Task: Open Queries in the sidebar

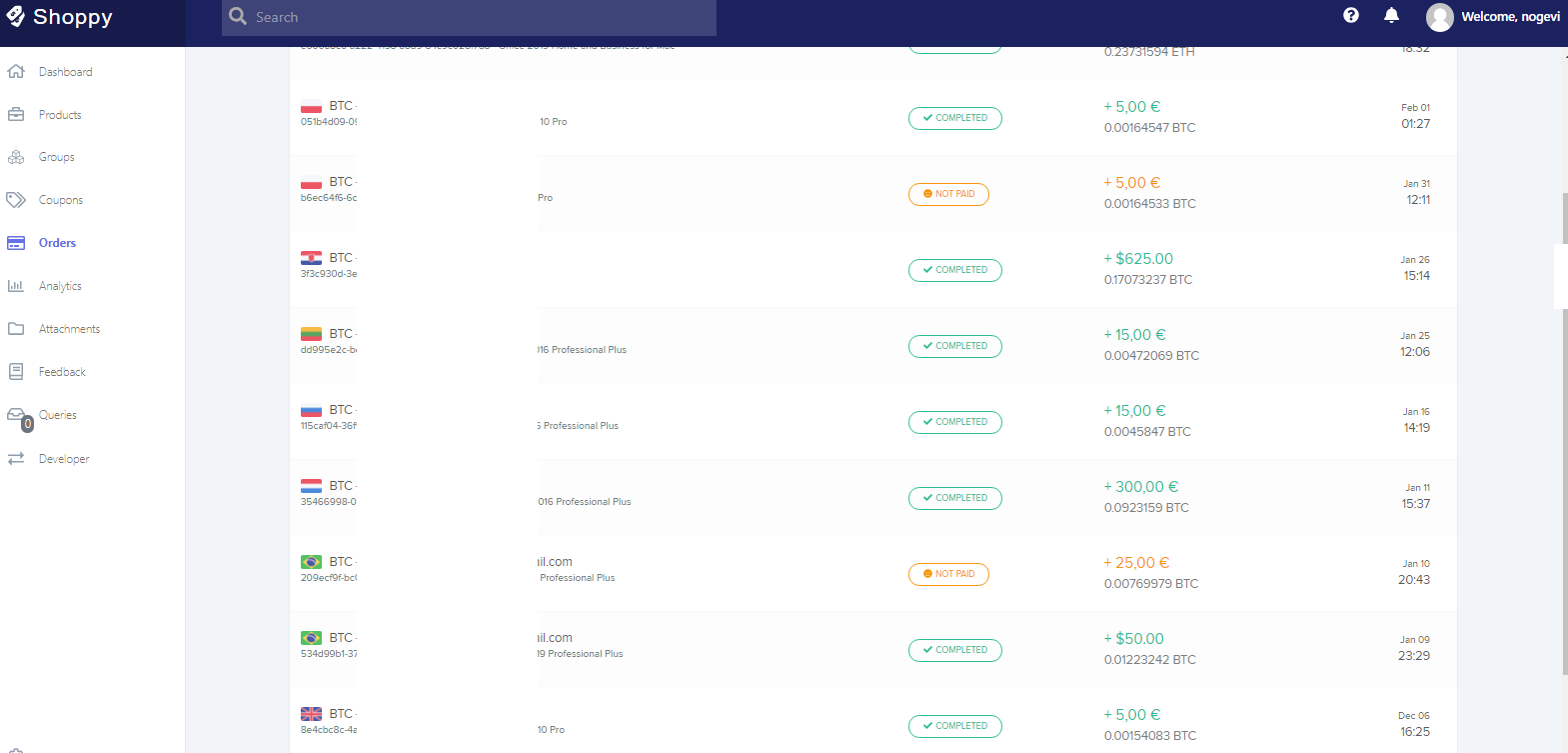Action: [58, 415]
